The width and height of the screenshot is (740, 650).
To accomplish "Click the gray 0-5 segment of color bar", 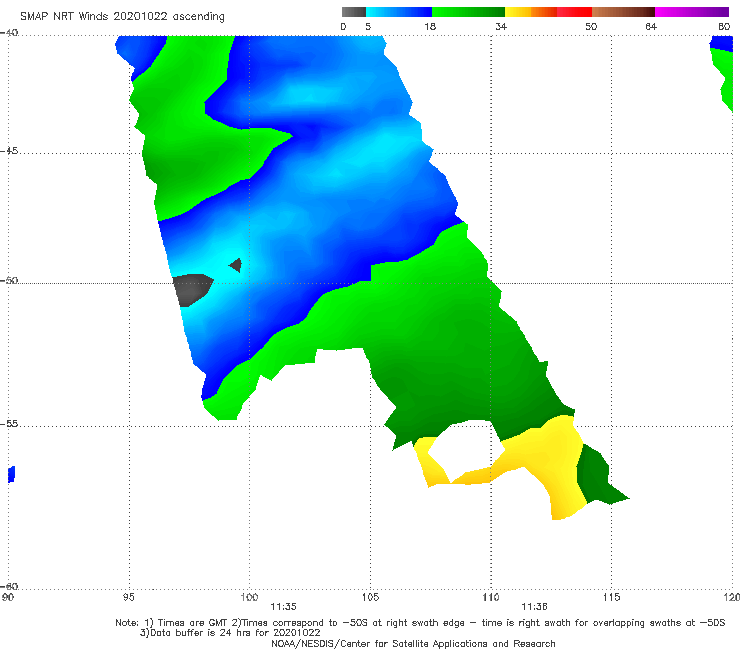I will click(354, 12).
